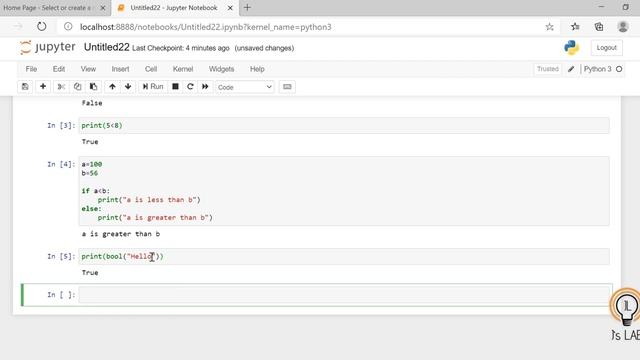Click the Python logo icon
640x360 pixels.
(571, 47)
